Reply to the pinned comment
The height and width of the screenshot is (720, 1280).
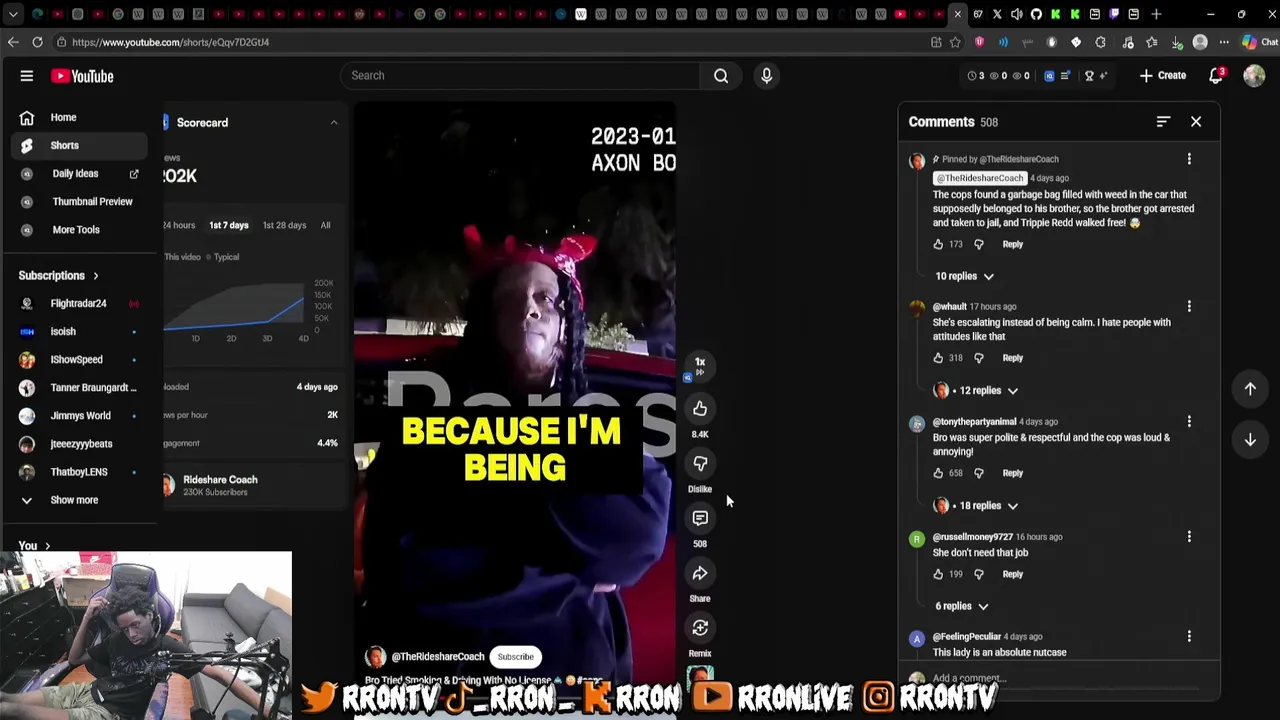1013,244
